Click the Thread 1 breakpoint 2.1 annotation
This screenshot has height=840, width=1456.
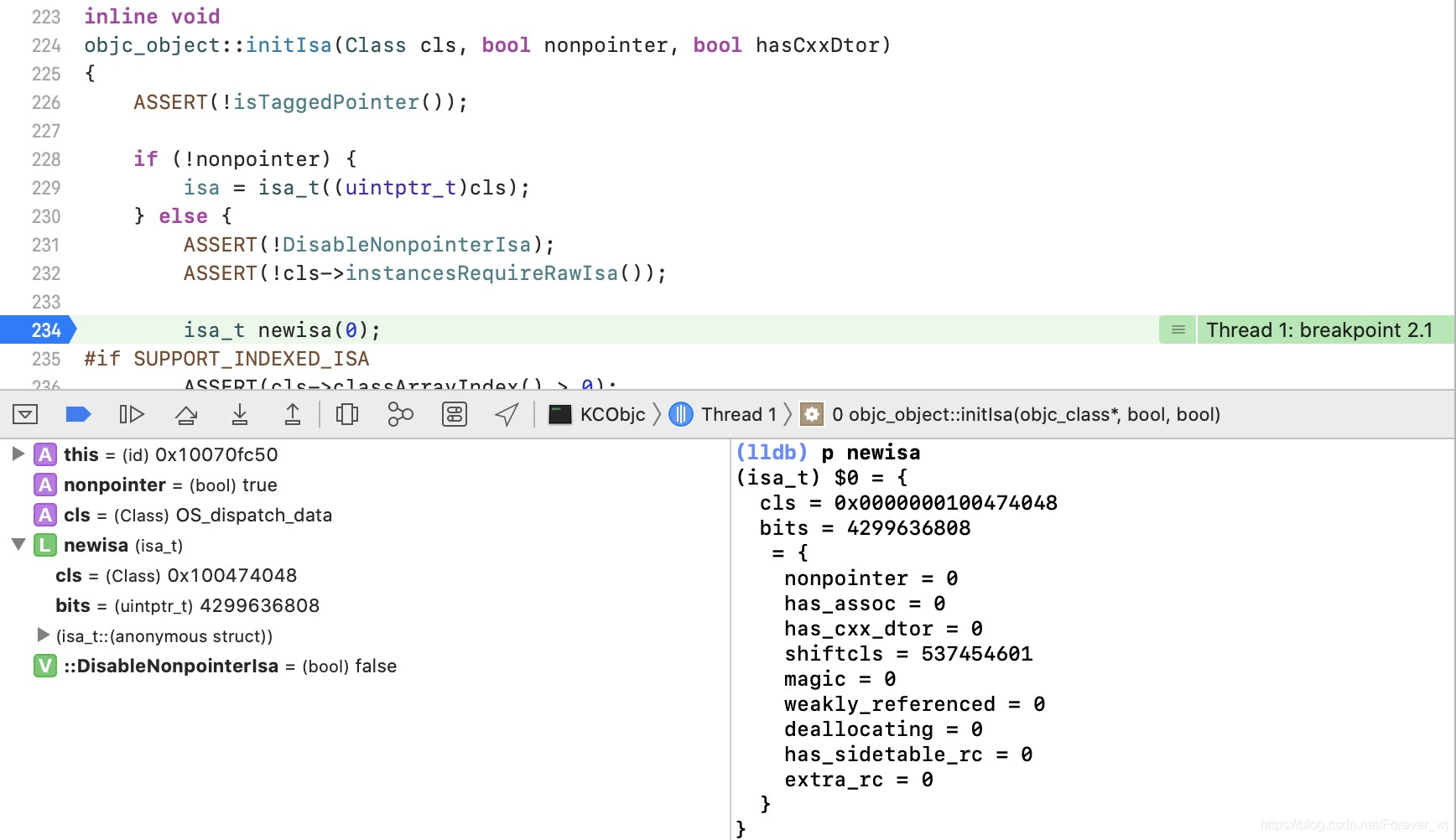click(x=1319, y=330)
